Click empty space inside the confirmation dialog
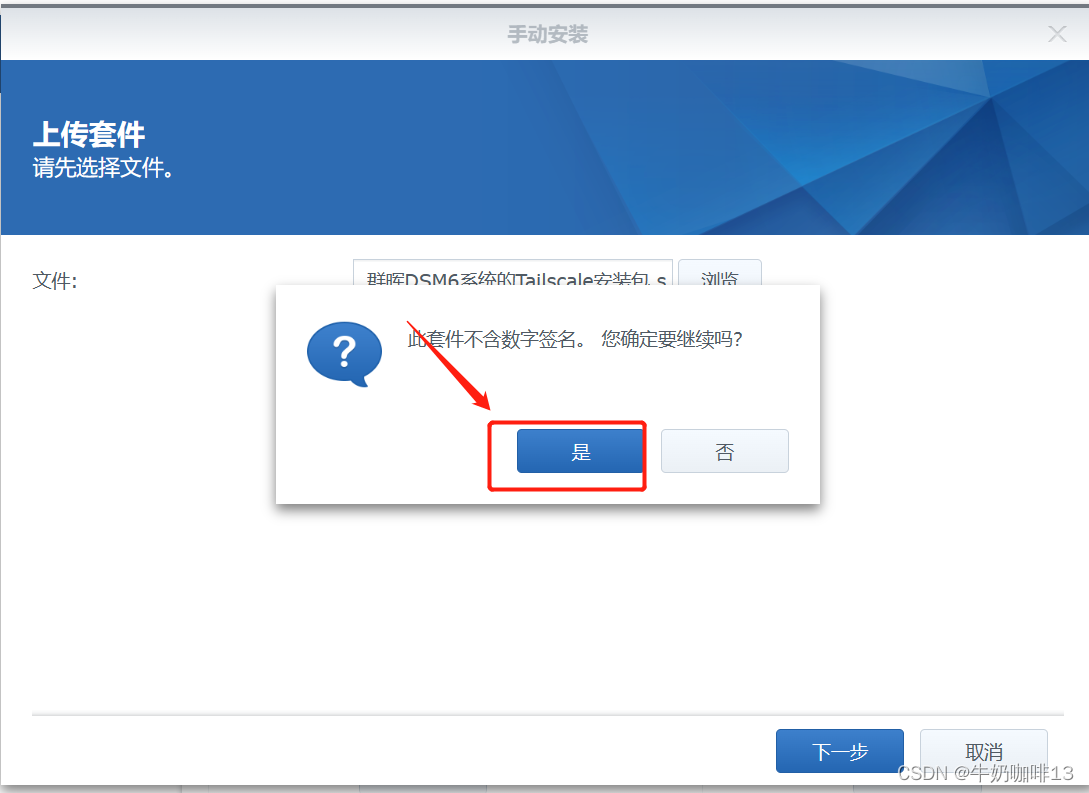1089x793 pixels. click(389, 451)
